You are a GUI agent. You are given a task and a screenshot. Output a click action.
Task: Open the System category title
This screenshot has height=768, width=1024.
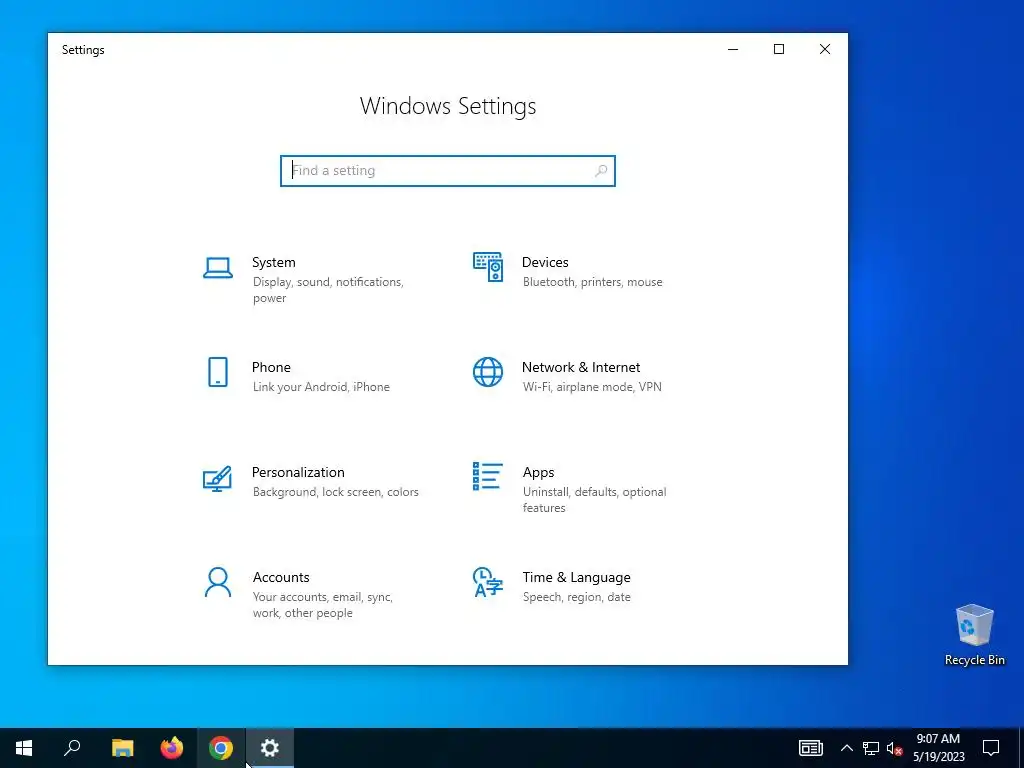tap(274, 263)
